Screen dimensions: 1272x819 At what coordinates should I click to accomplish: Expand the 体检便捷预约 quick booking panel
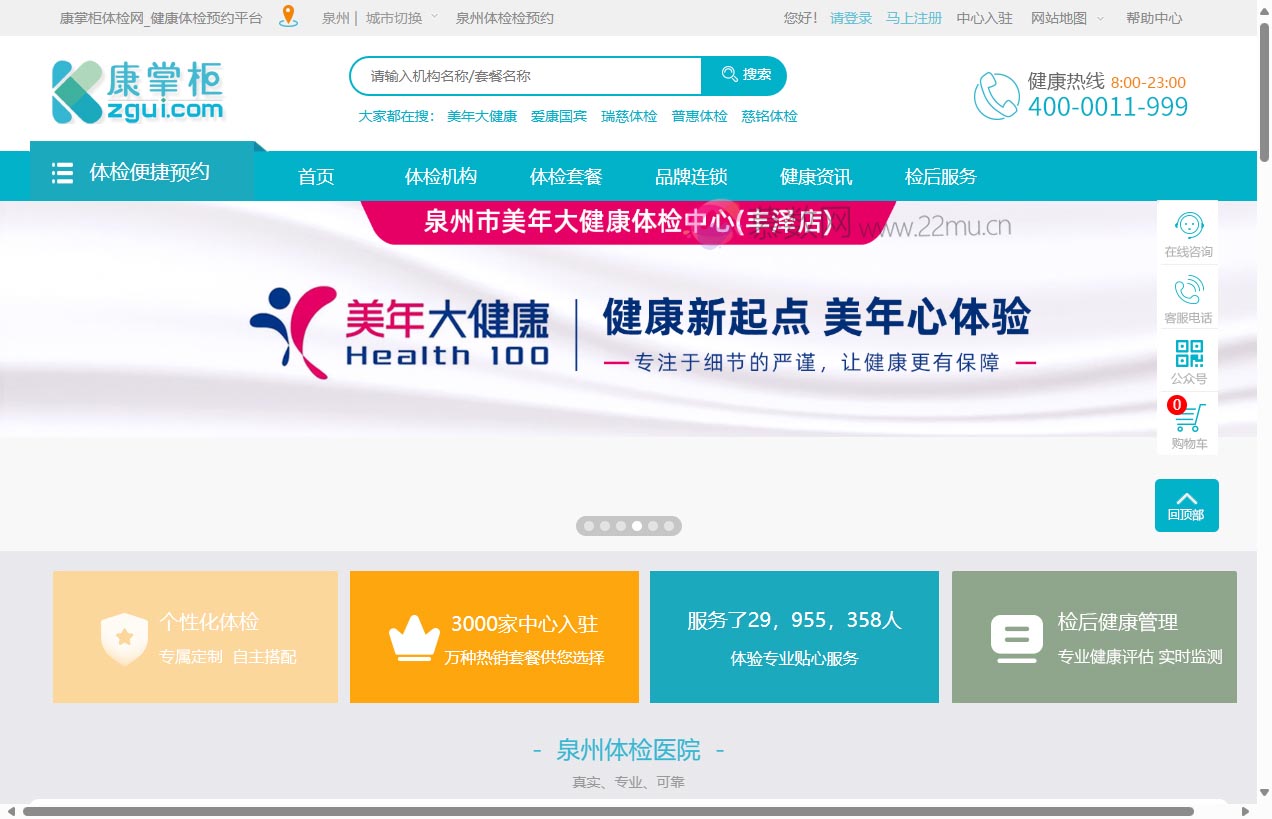coord(147,171)
